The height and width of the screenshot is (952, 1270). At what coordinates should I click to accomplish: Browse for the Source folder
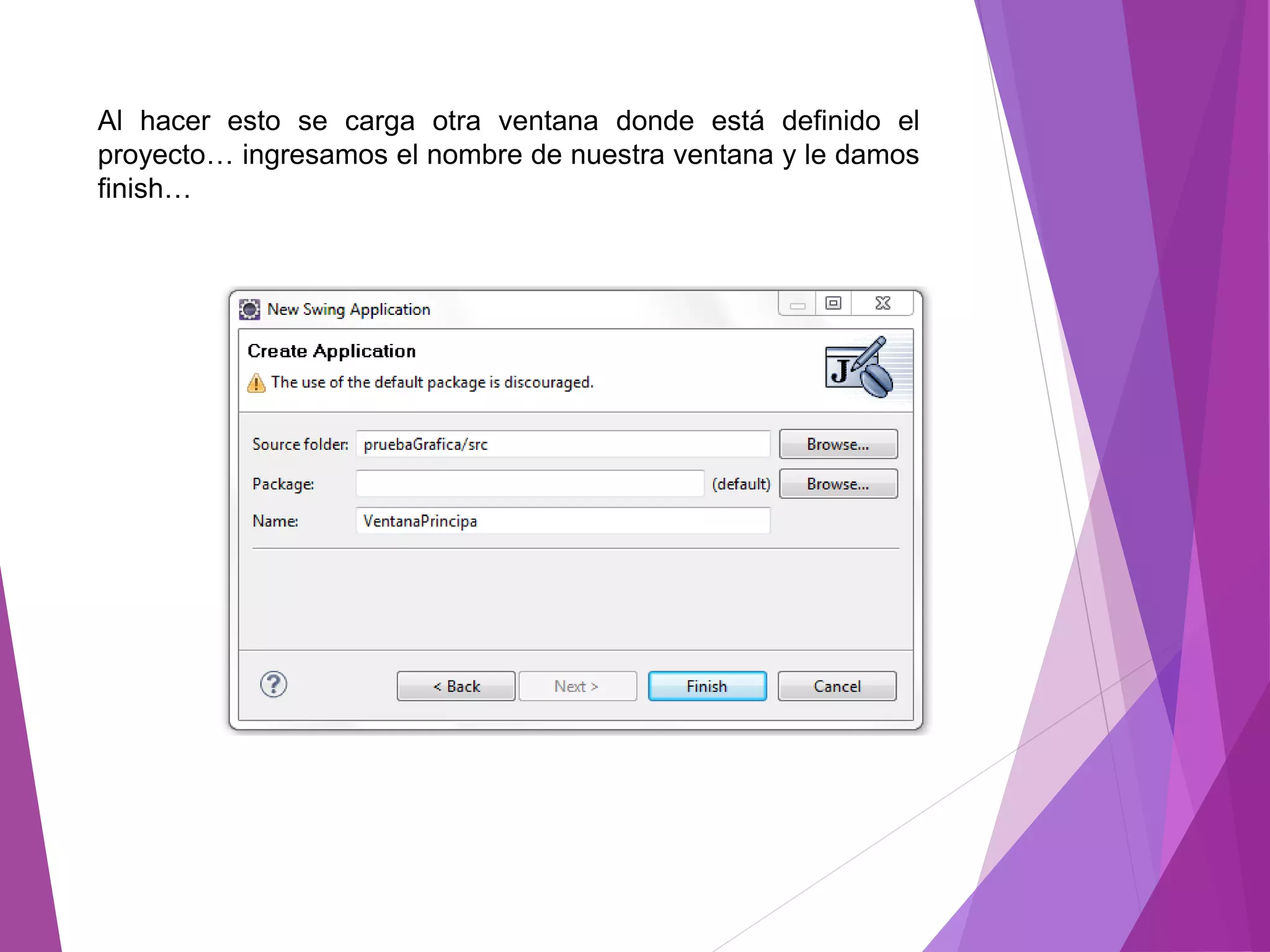coord(838,444)
